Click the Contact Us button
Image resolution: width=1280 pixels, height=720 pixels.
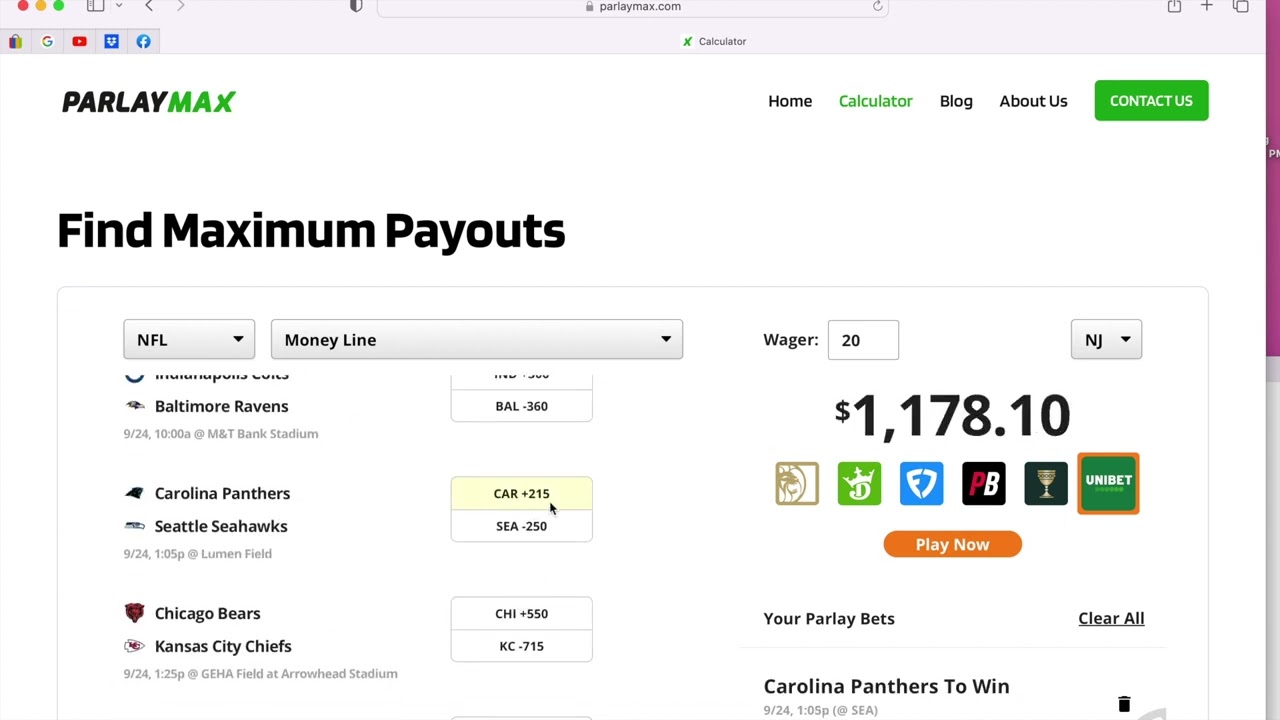click(x=1151, y=100)
